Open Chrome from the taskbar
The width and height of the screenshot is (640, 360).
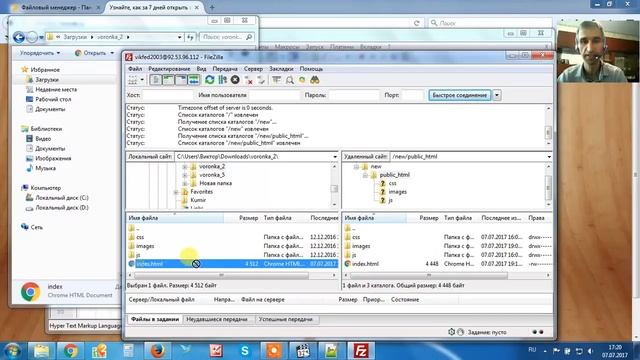70,351
